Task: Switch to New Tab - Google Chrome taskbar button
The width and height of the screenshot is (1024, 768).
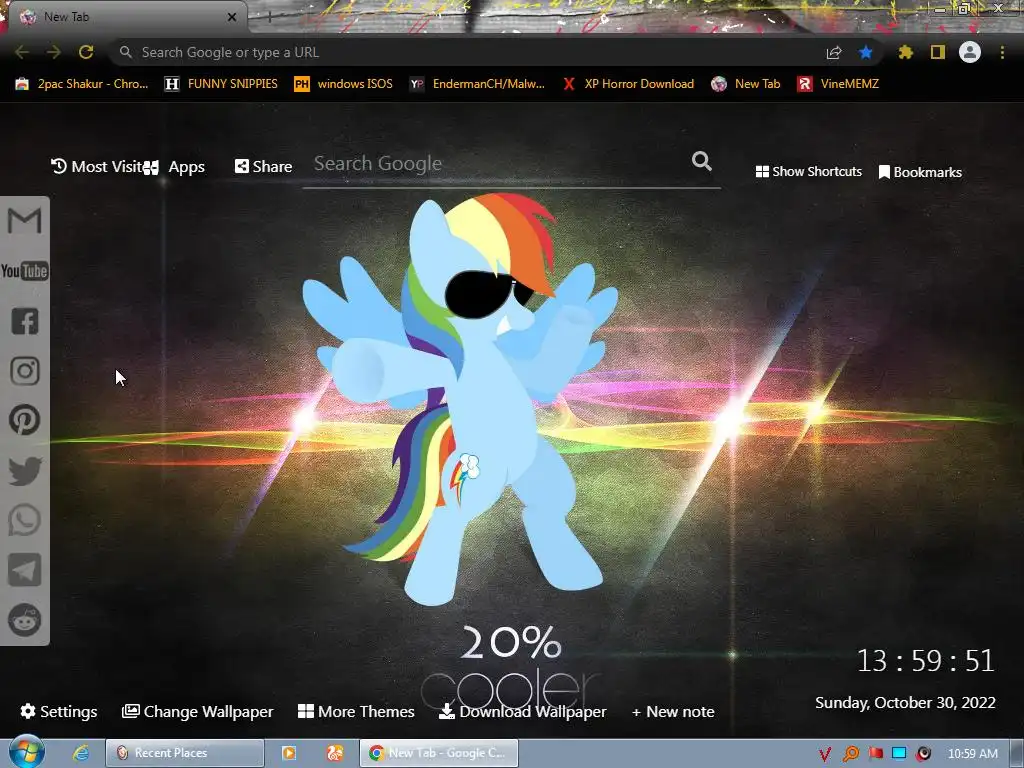Action: pos(439,753)
